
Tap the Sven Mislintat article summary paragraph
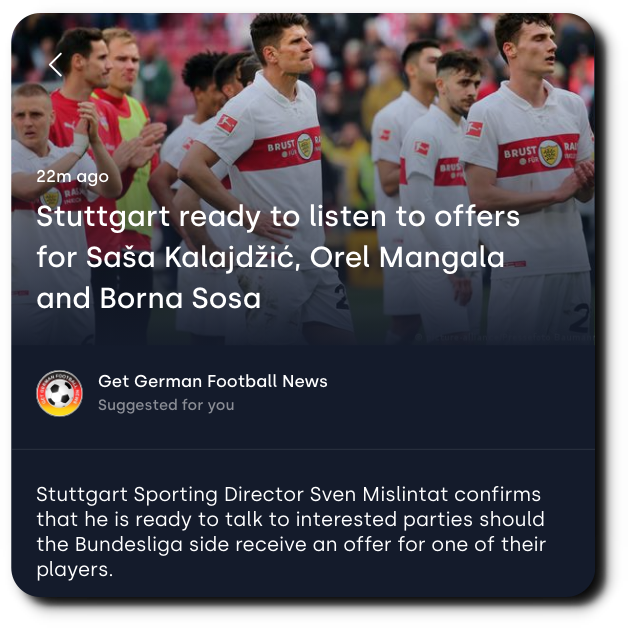coord(291,532)
